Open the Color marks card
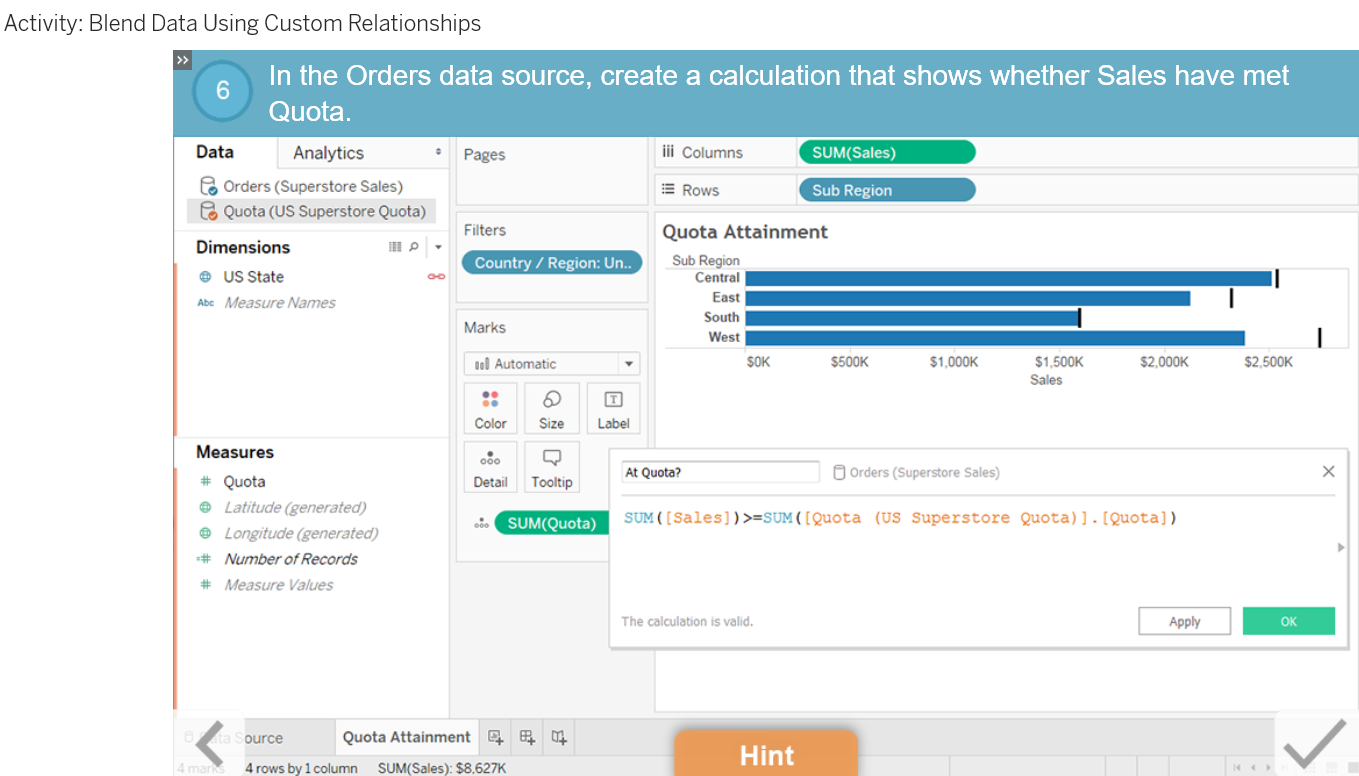1359x776 pixels. (490, 408)
